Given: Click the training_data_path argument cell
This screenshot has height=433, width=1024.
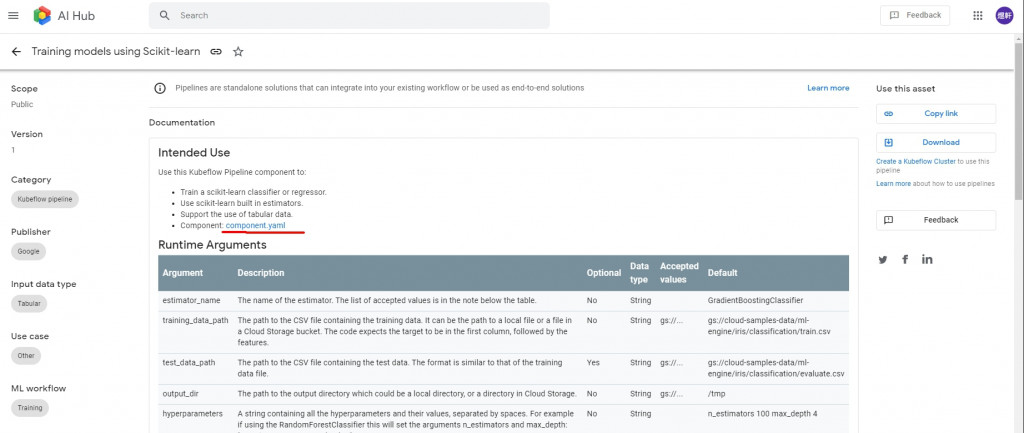Looking at the screenshot, I should pos(196,321).
